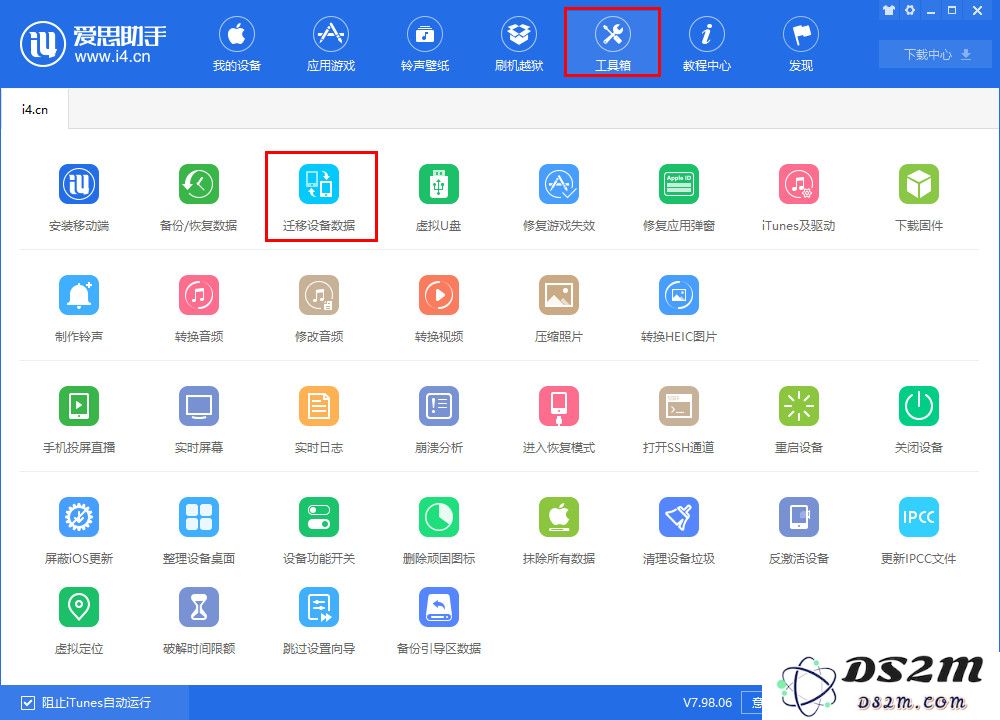Switch to 应用游戏 section
The image size is (1000, 720).
(330, 43)
